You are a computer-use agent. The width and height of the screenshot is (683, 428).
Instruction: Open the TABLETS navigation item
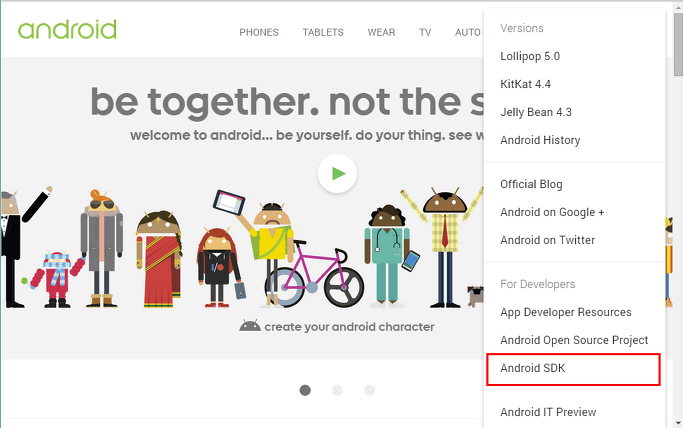tap(323, 32)
